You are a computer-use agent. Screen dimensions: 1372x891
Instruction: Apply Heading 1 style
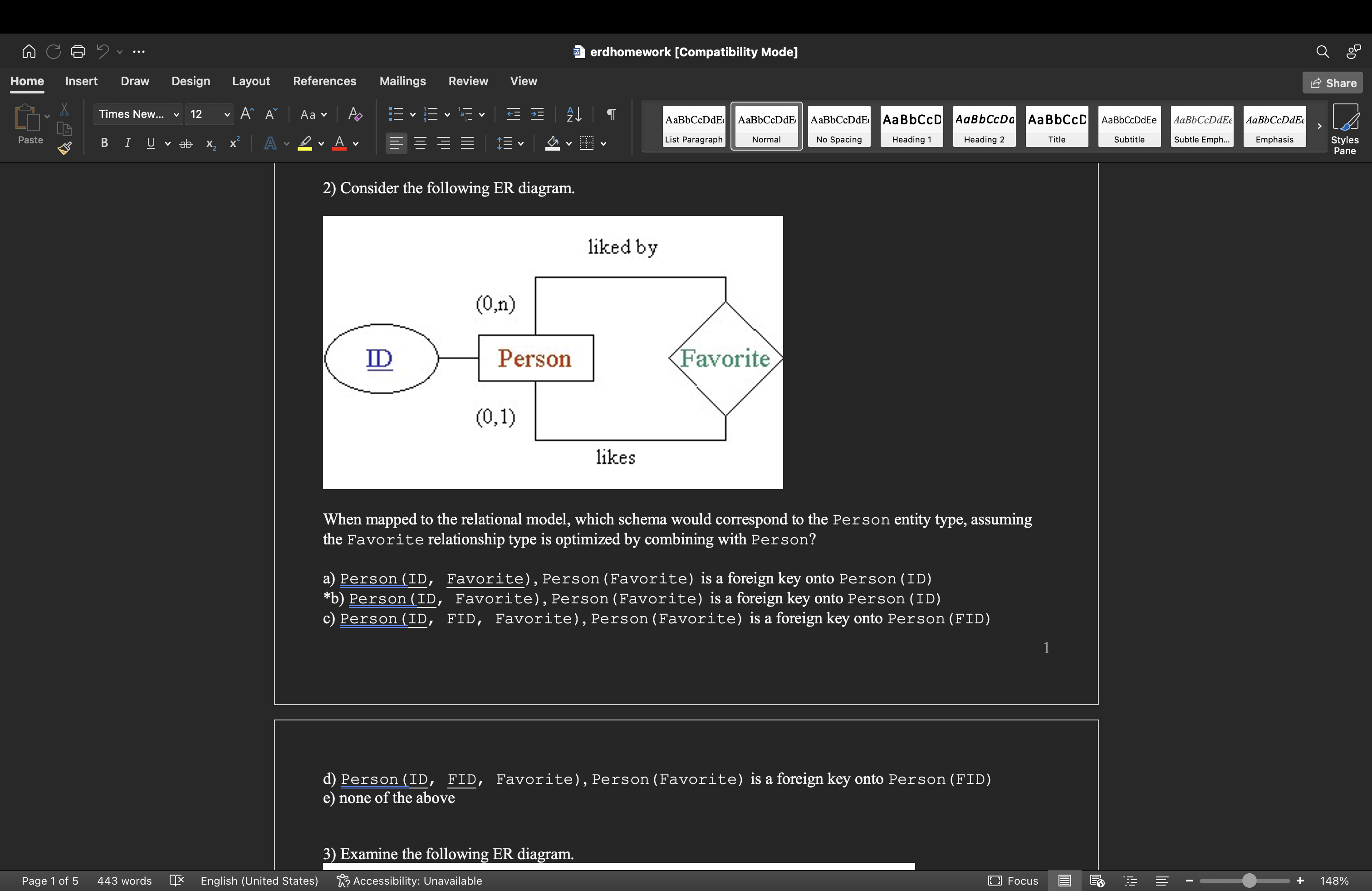coord(911,126)
